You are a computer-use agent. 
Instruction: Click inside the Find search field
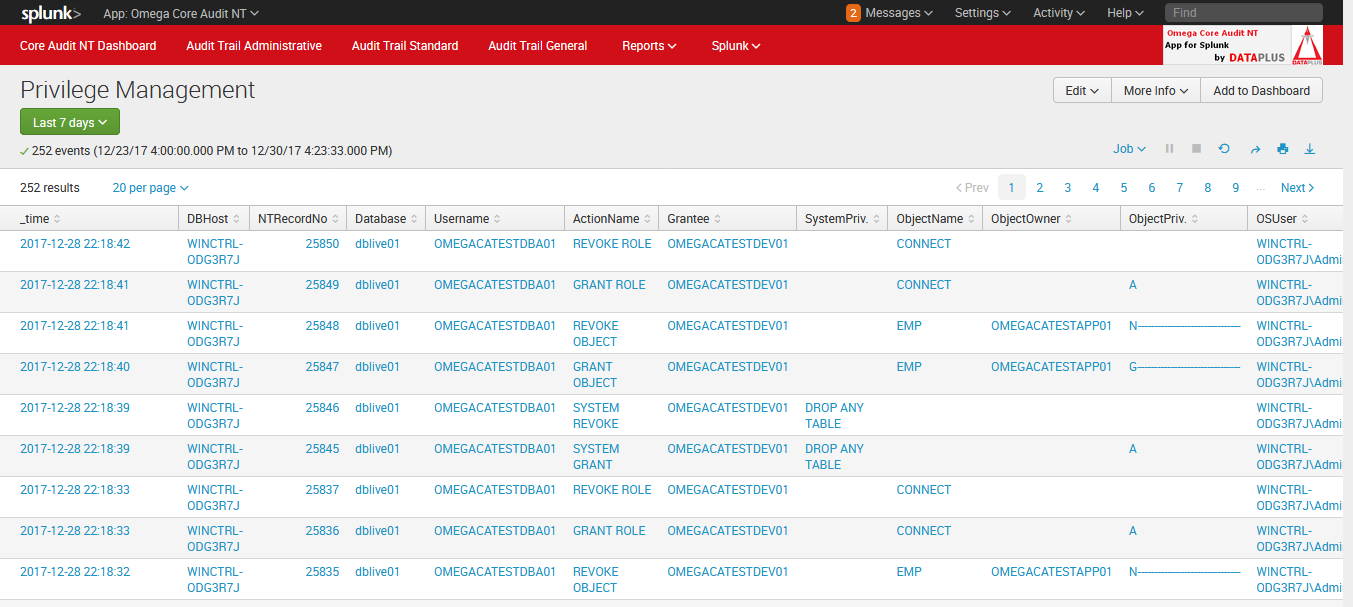[1243, 13]
